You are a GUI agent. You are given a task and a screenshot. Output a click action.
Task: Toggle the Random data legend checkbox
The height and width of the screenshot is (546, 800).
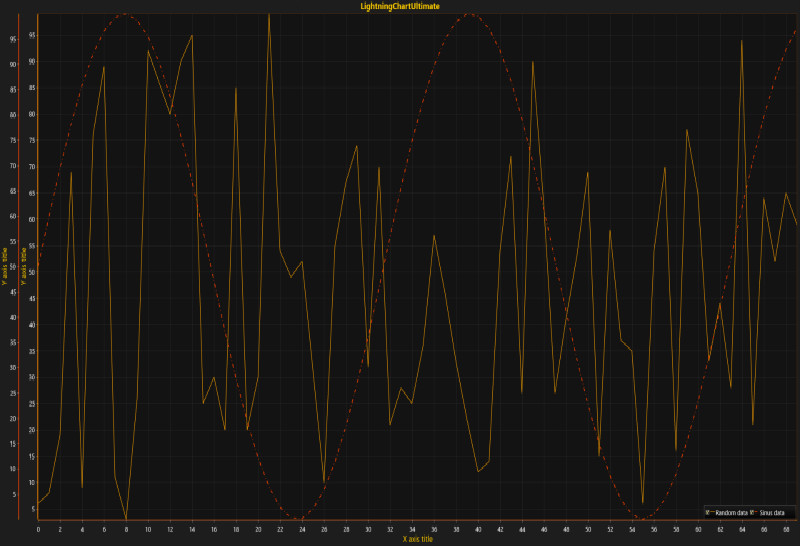[707, 512]
